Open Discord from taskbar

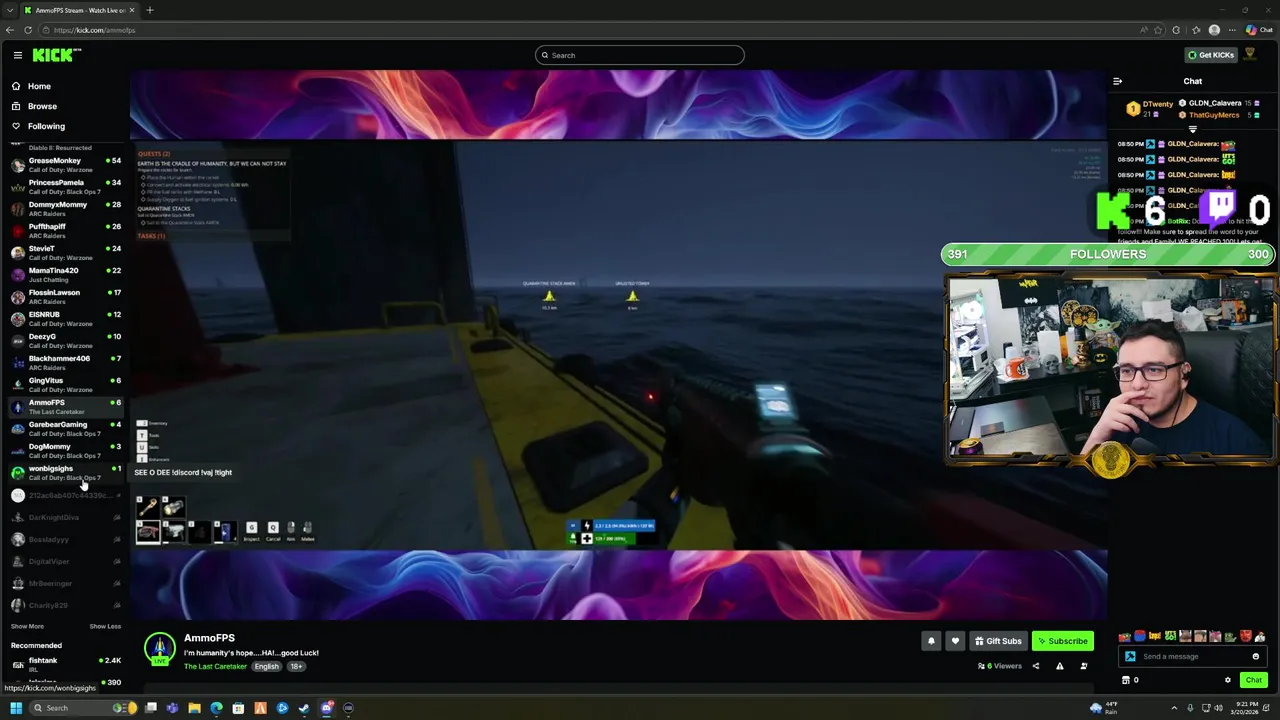click(326, 708)
